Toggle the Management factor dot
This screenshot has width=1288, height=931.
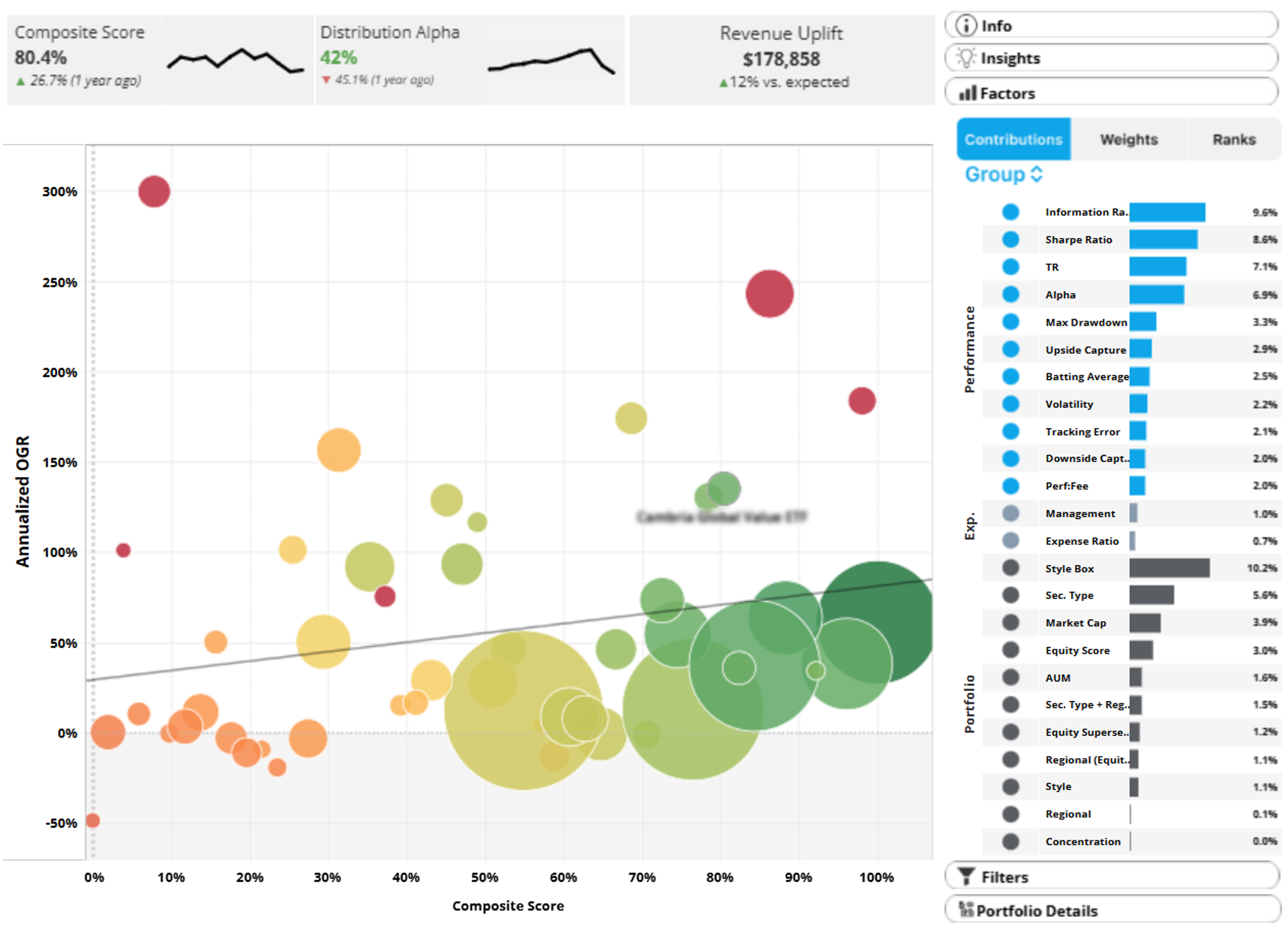[x=1010, y=513]
